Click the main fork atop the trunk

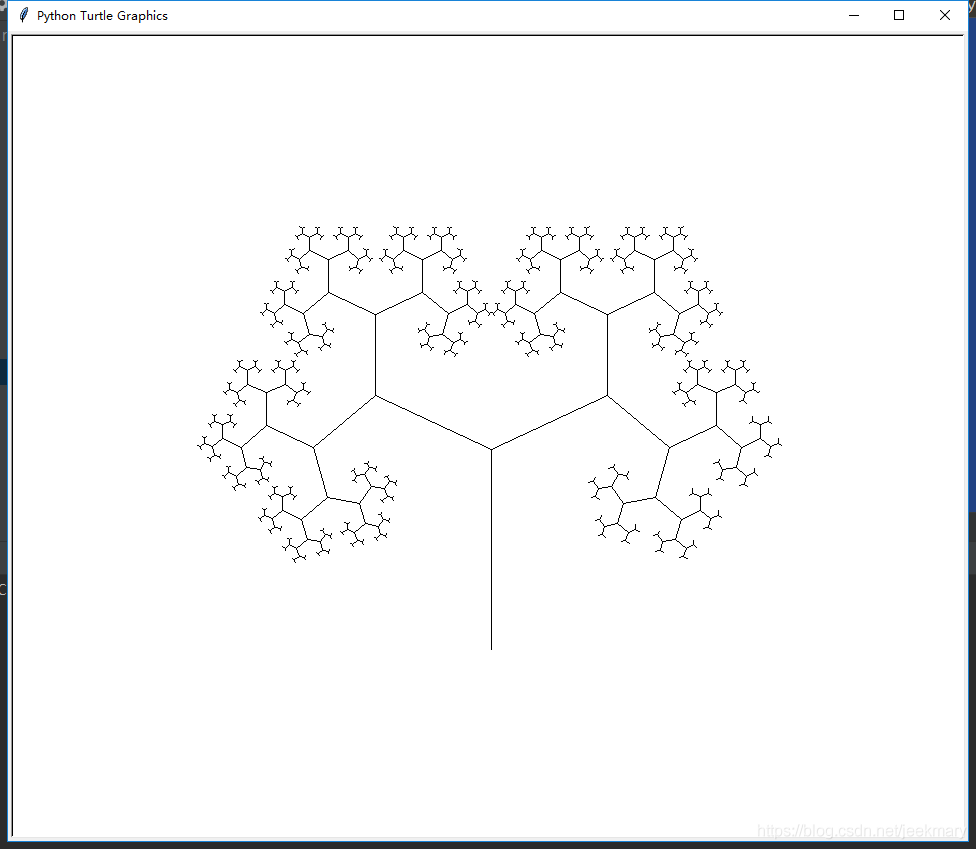491,450
